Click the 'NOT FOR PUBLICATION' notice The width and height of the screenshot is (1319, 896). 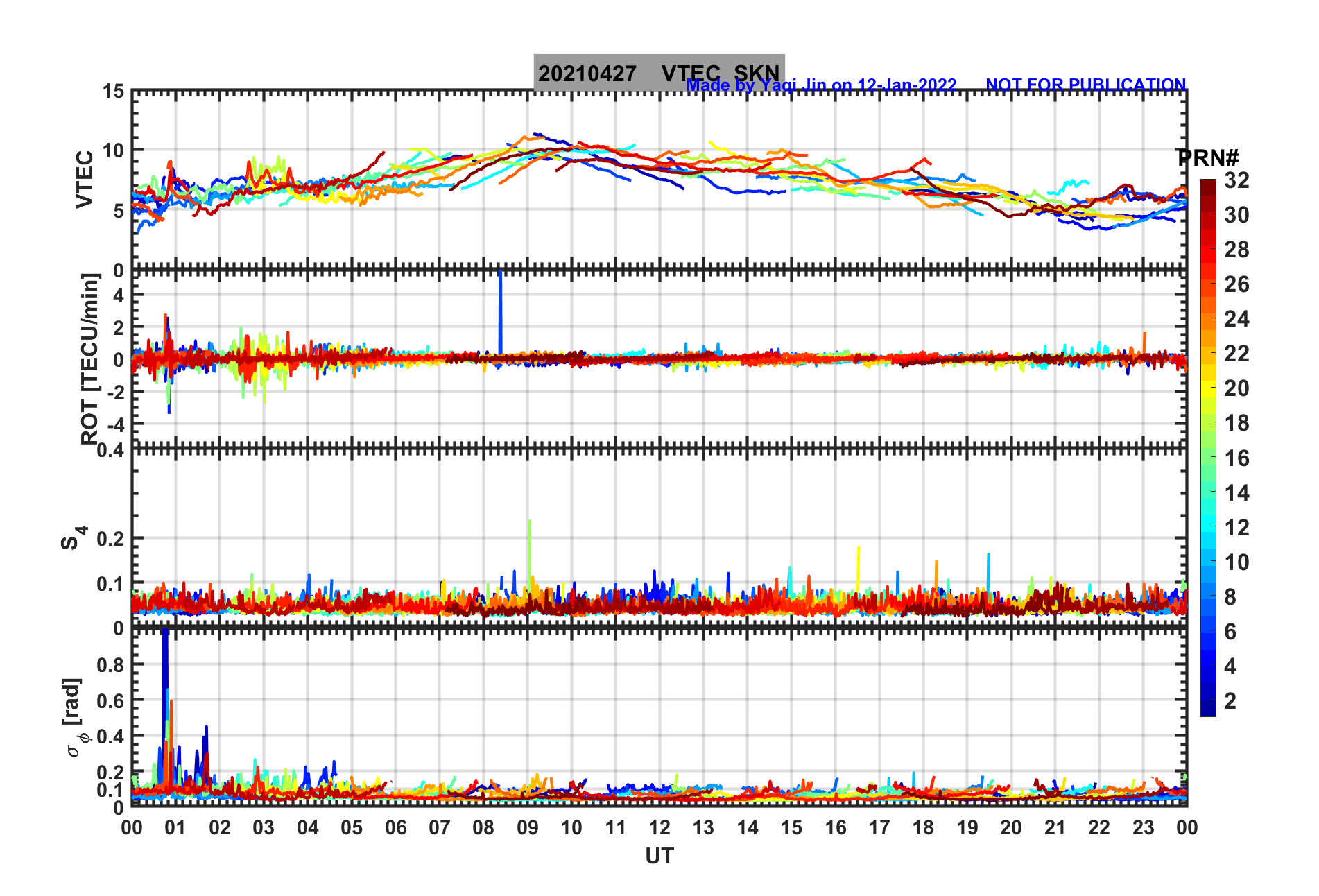point(1086,85)
